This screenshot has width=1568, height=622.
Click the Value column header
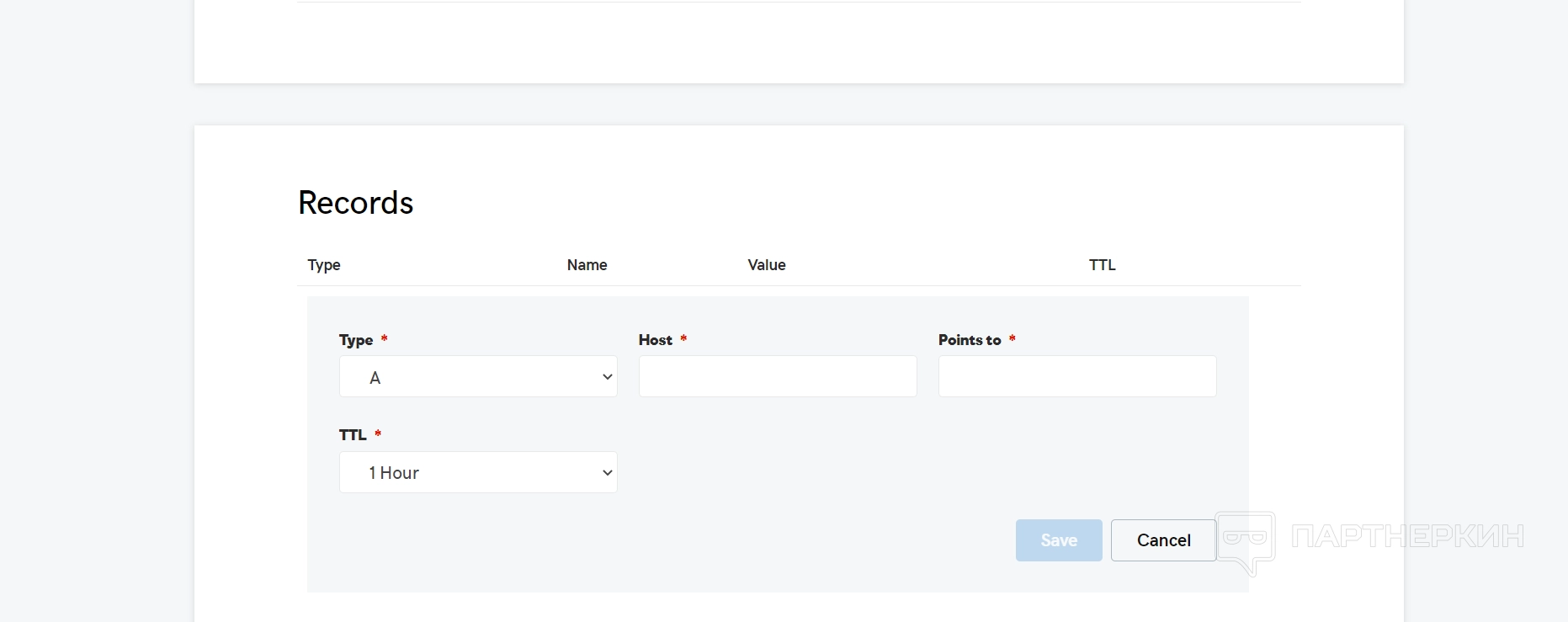766,265
